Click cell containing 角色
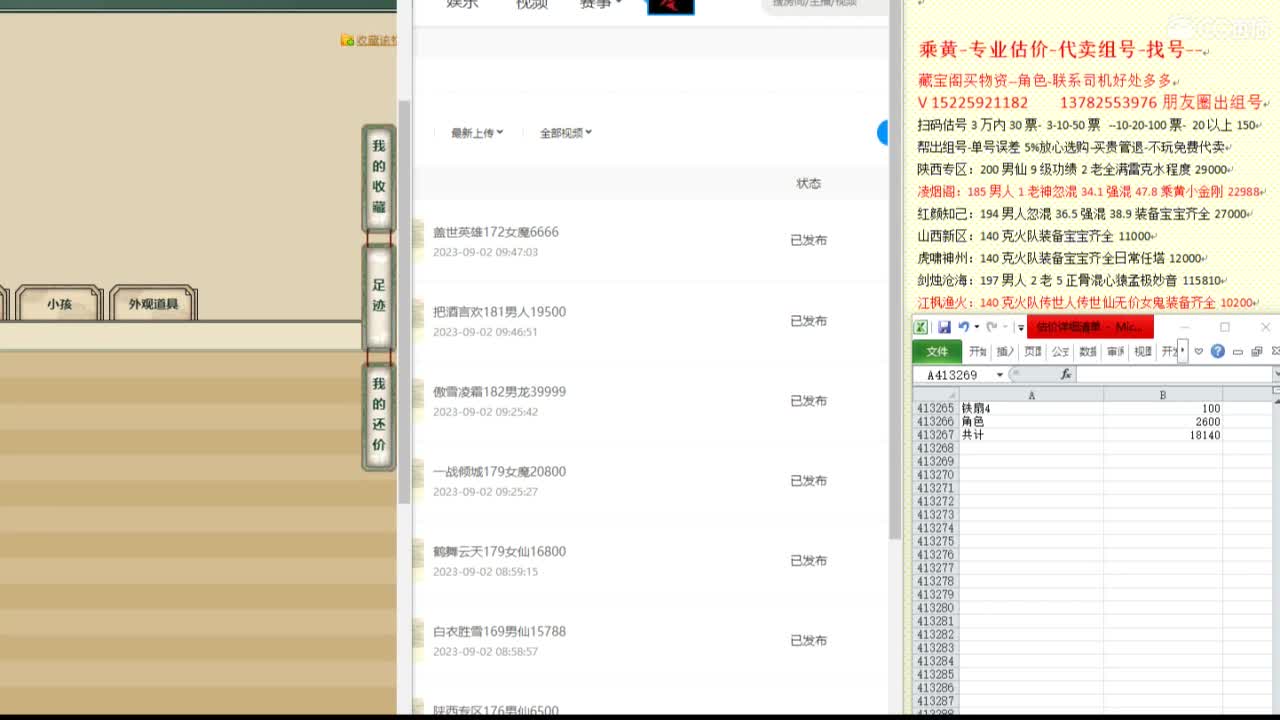1280x720 pixels. (1031, 422)
